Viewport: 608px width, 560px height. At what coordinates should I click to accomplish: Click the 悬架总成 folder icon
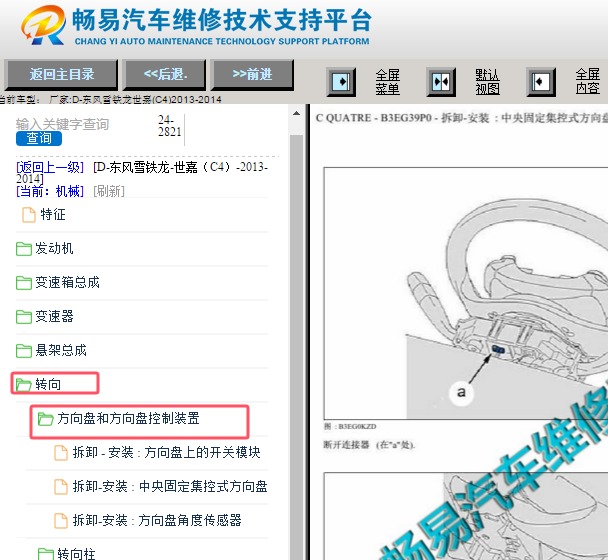tap(24, 351)
